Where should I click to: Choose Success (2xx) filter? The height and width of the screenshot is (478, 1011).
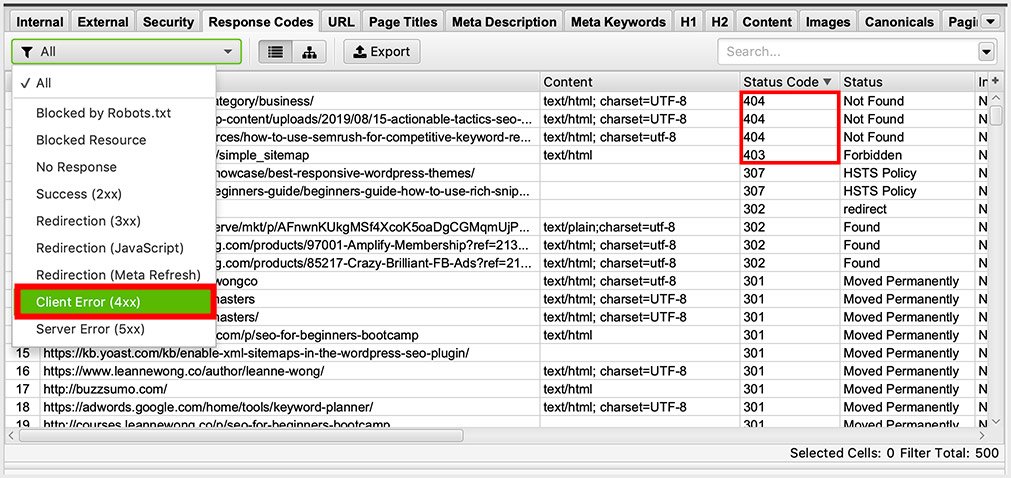pos(114,194)
